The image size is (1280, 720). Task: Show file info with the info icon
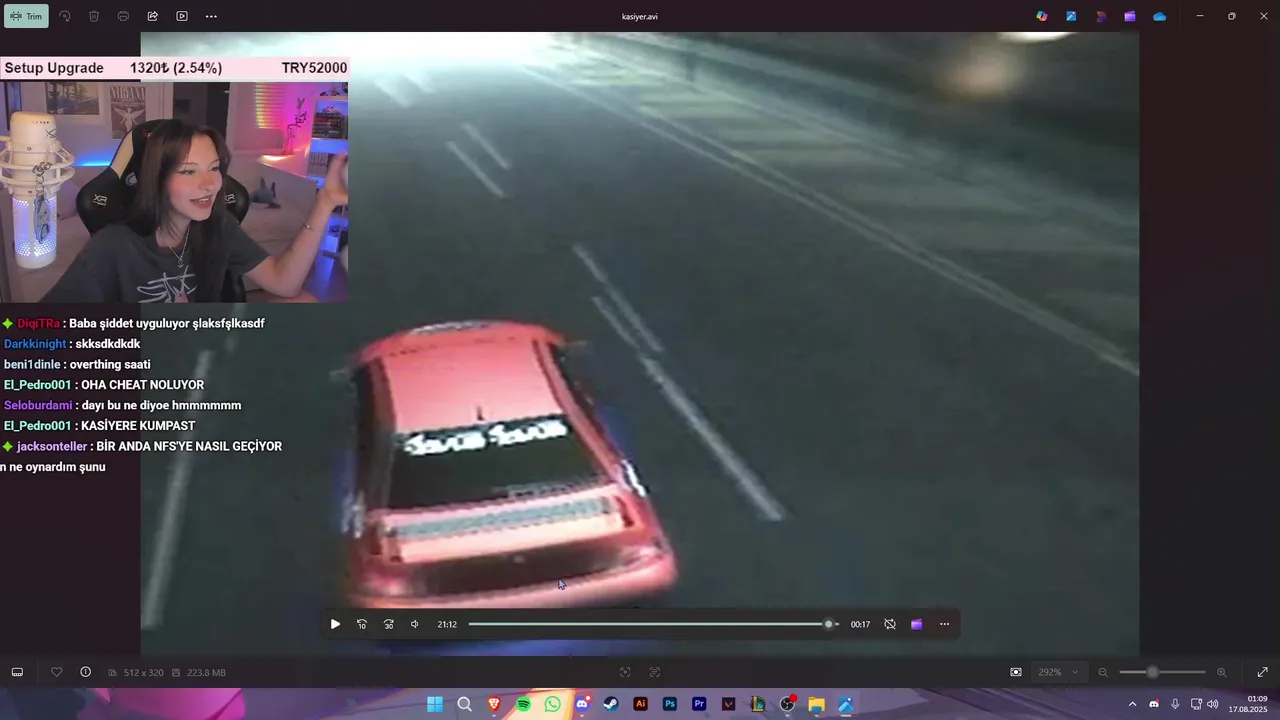tap(85, 672)
